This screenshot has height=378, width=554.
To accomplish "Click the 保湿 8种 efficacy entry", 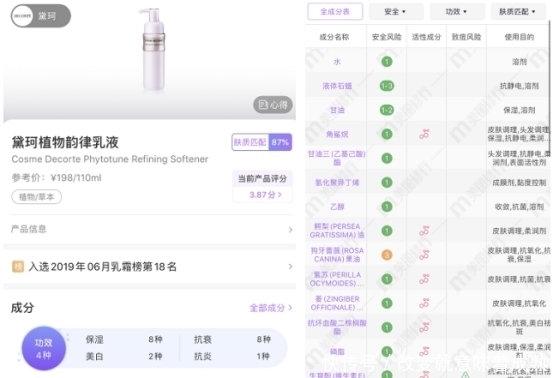I will point(124,339).
